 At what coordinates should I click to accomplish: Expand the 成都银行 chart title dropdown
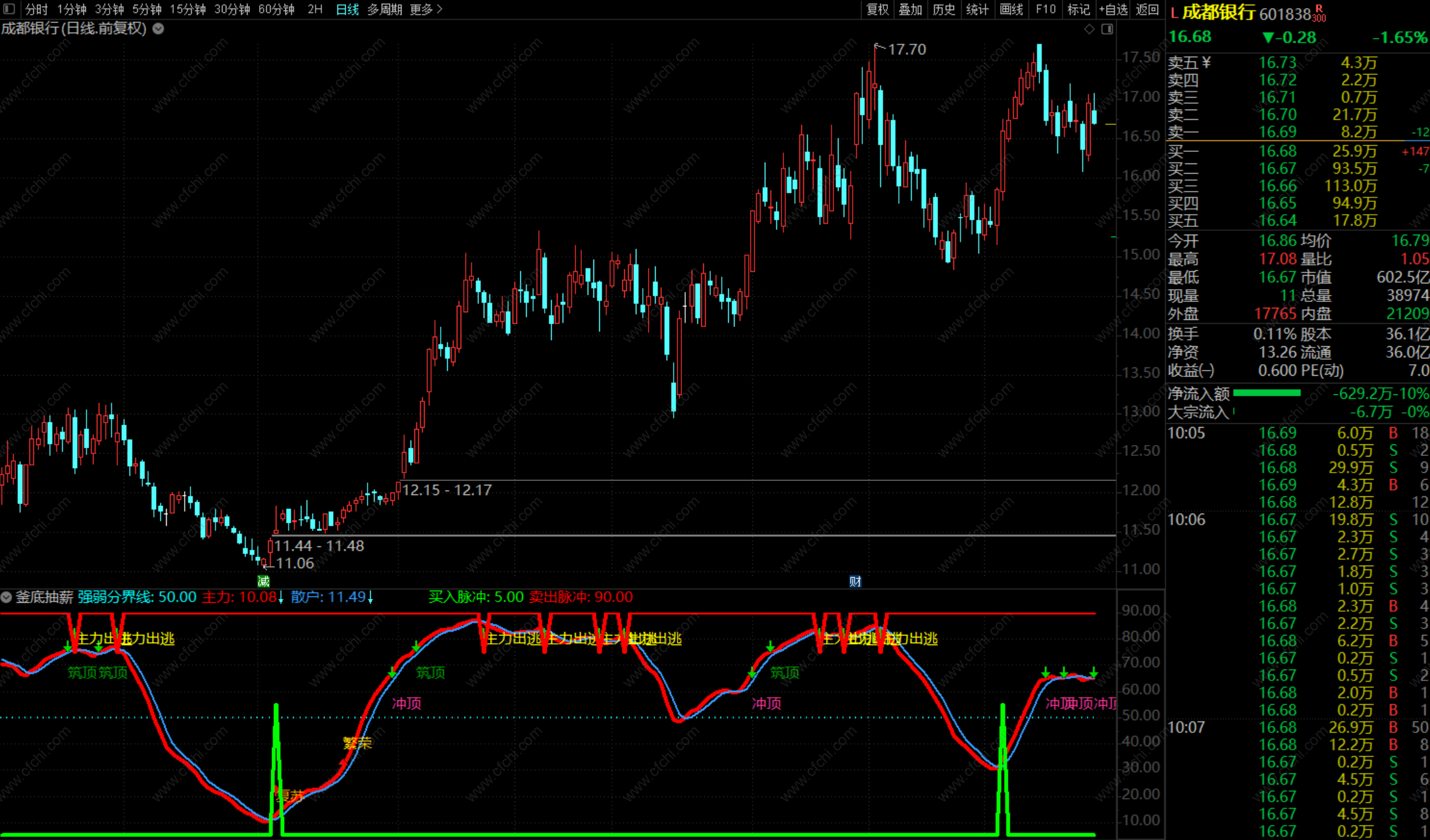tap(158, 29)
